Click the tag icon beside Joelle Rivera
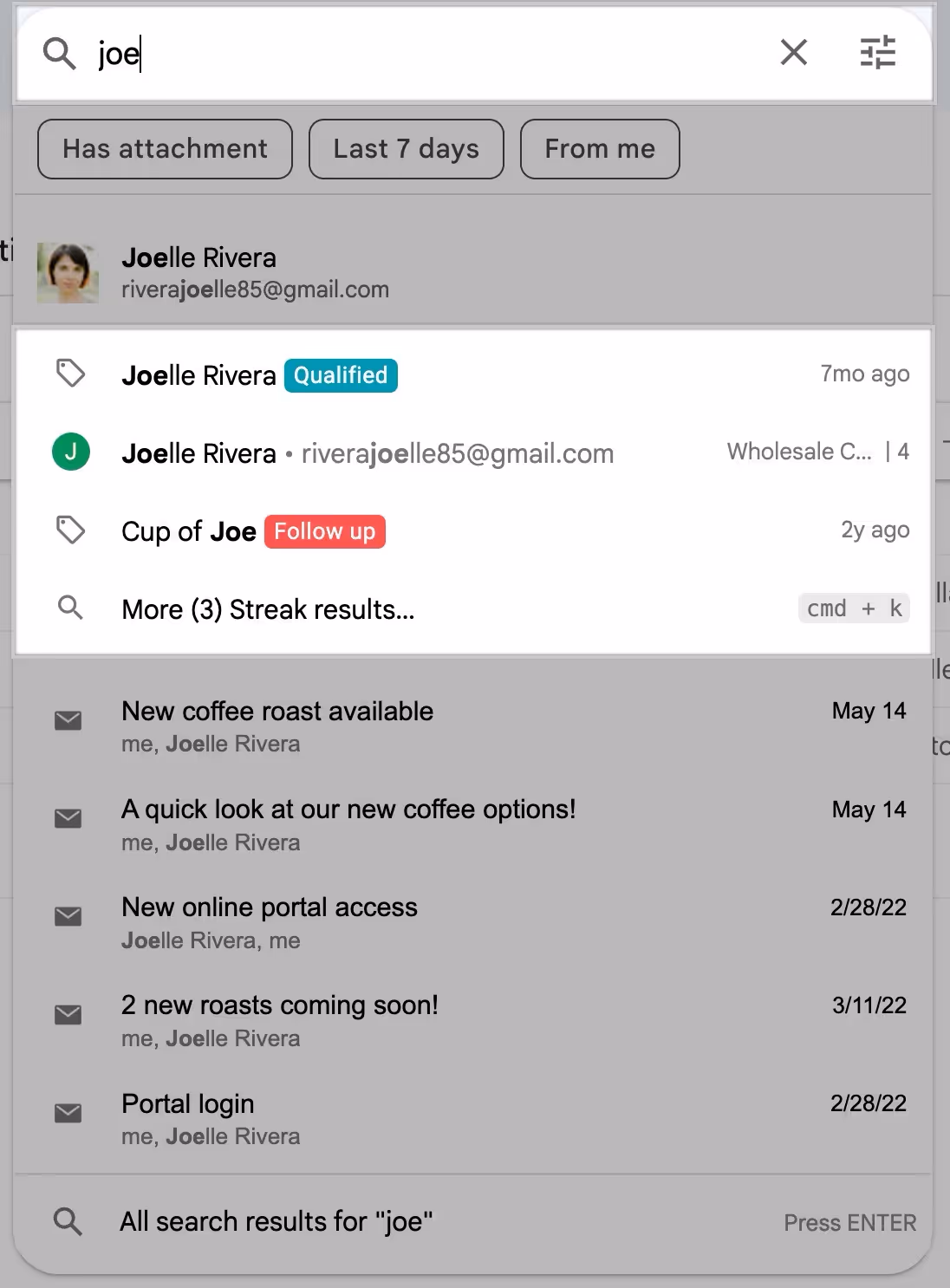This screenshot has width=950, height=1288. point(71,373)
